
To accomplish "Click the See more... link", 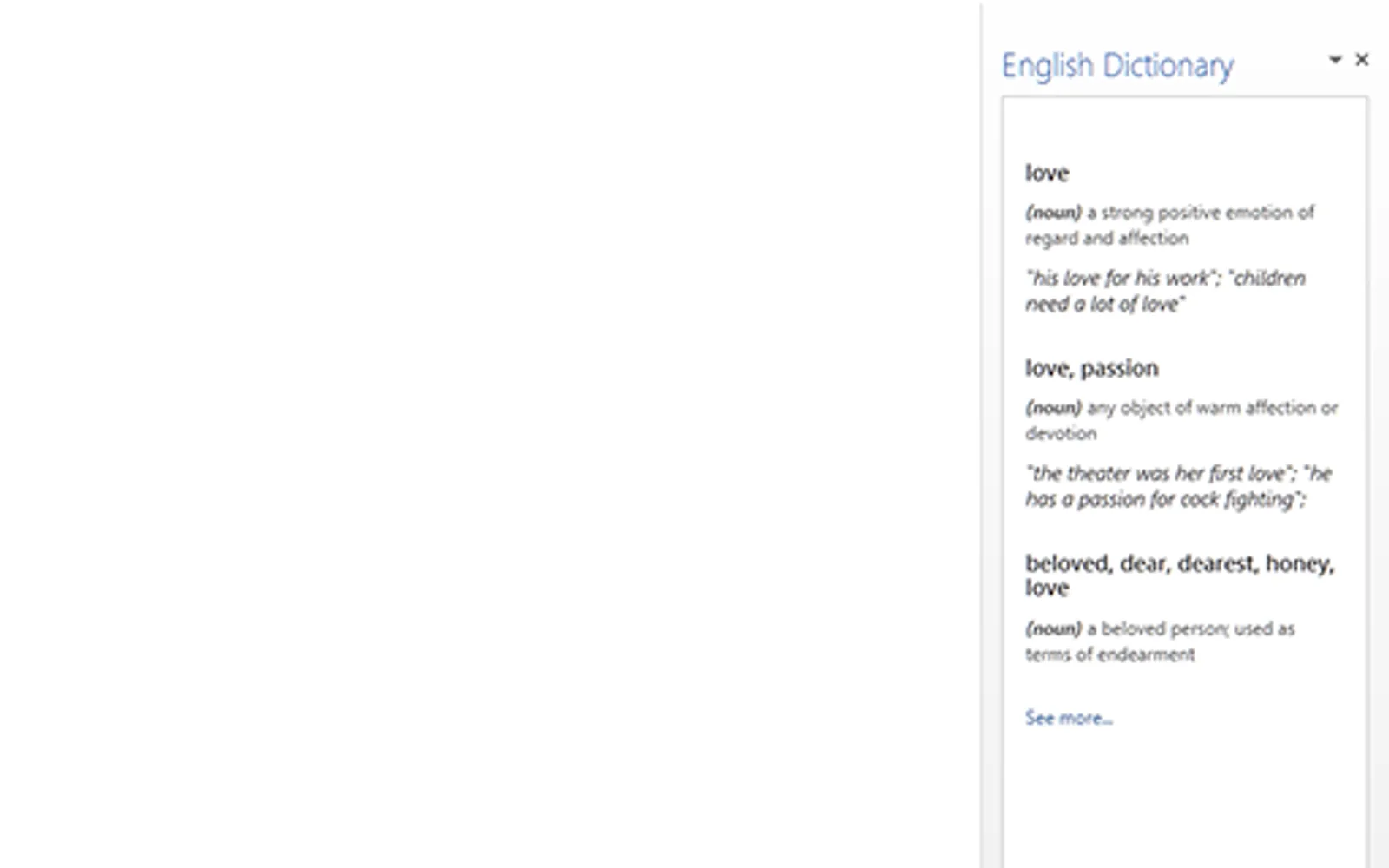I will pyautogui.click(x=1069, y=718).
